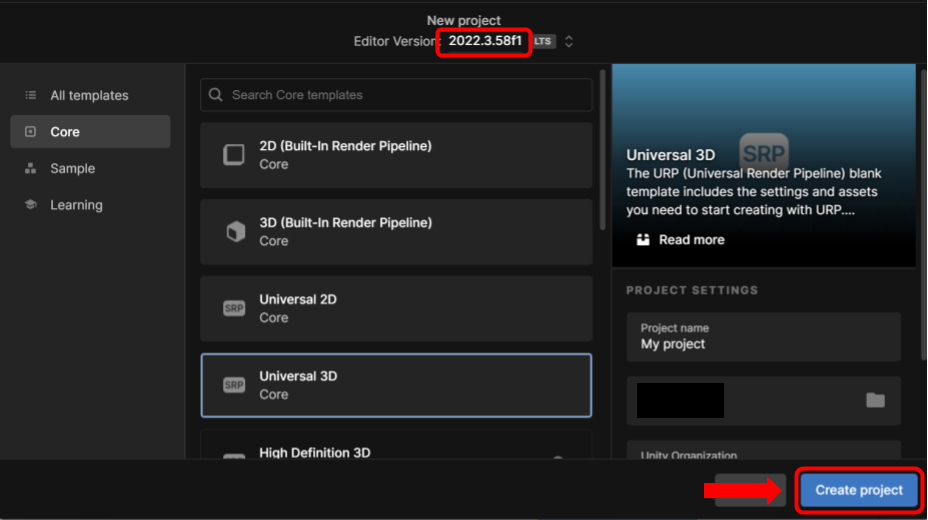Click the Sample category blocks icon
The width and height of the screenshot is (928, 520).
coord(31,169)
